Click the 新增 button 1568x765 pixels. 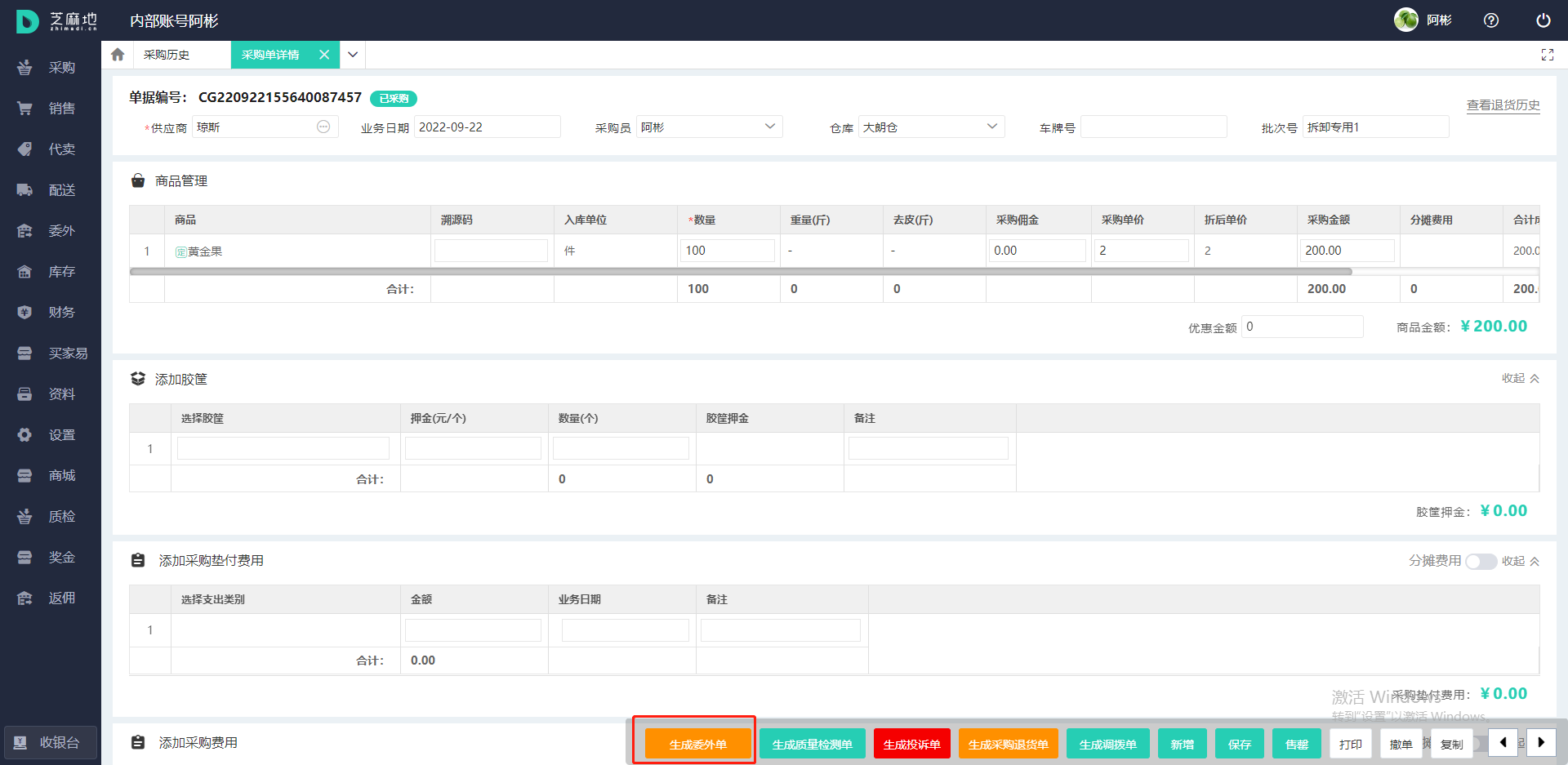[1183, 744]
